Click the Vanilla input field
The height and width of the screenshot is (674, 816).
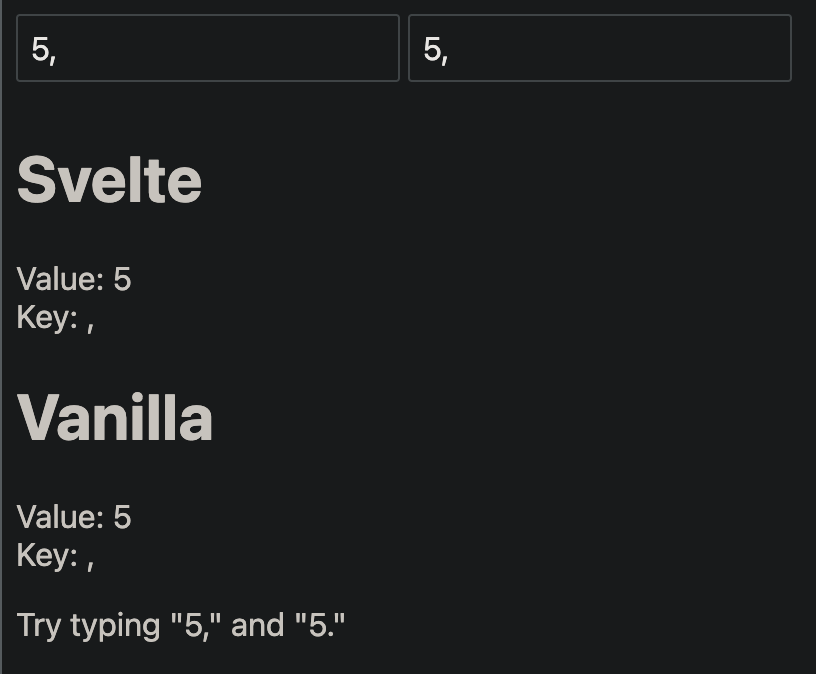pyautogui.click(x=600, y=48)
